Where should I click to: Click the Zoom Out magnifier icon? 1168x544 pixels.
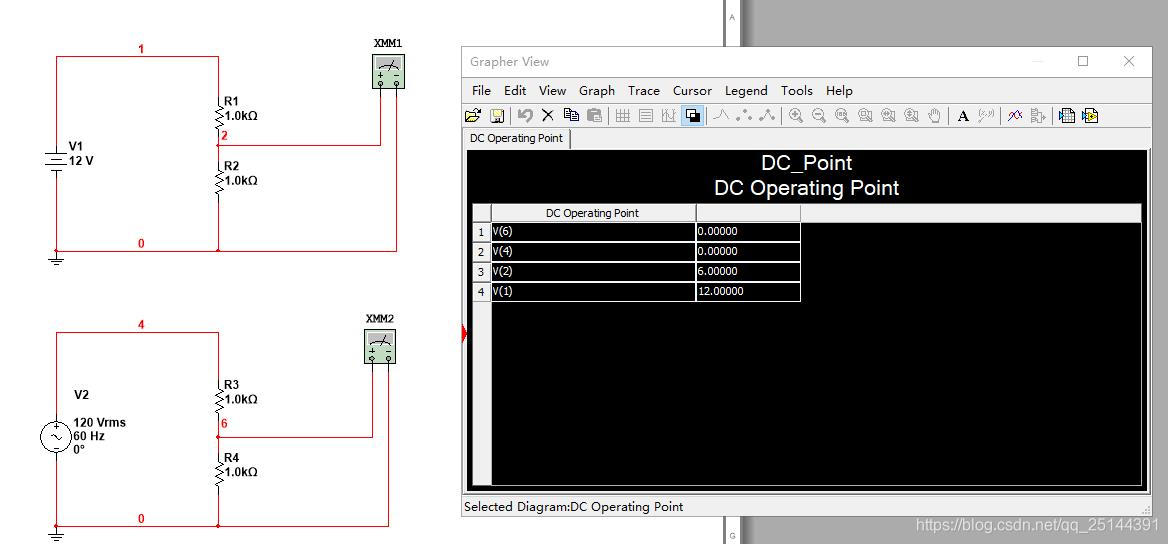click(819, 116)
